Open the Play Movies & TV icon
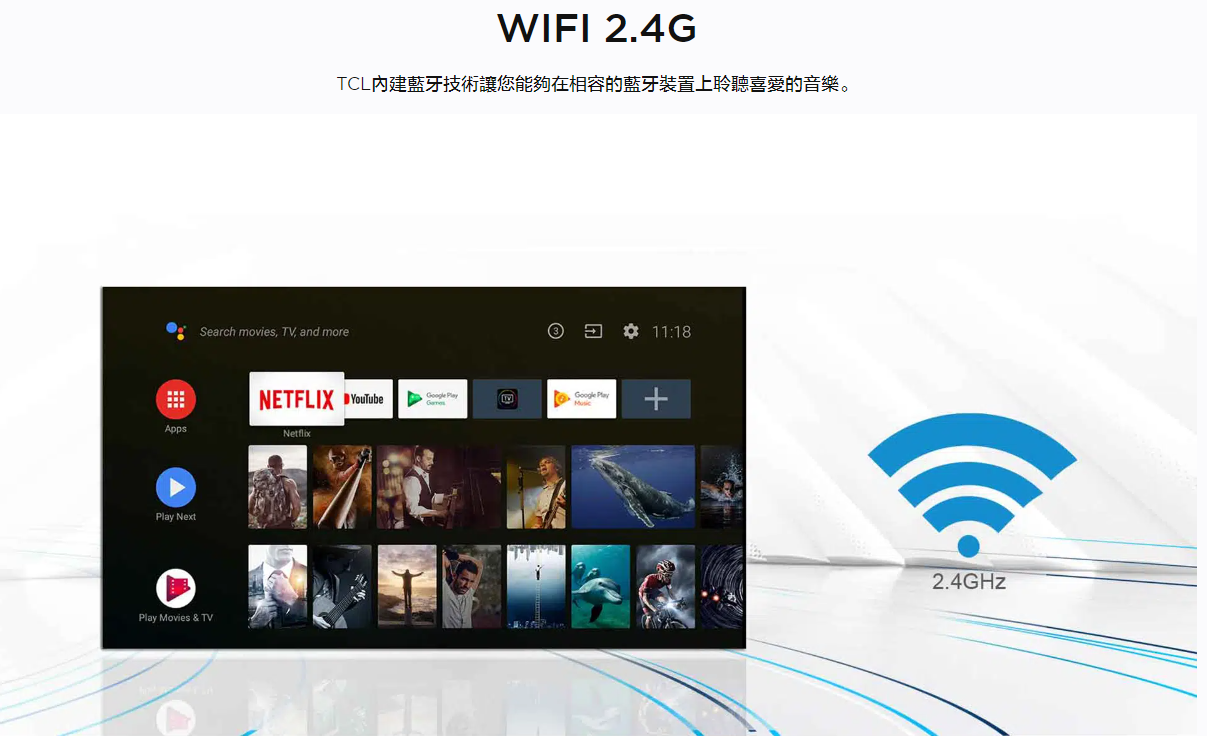Screen dimensions: 1207x736 176,589
